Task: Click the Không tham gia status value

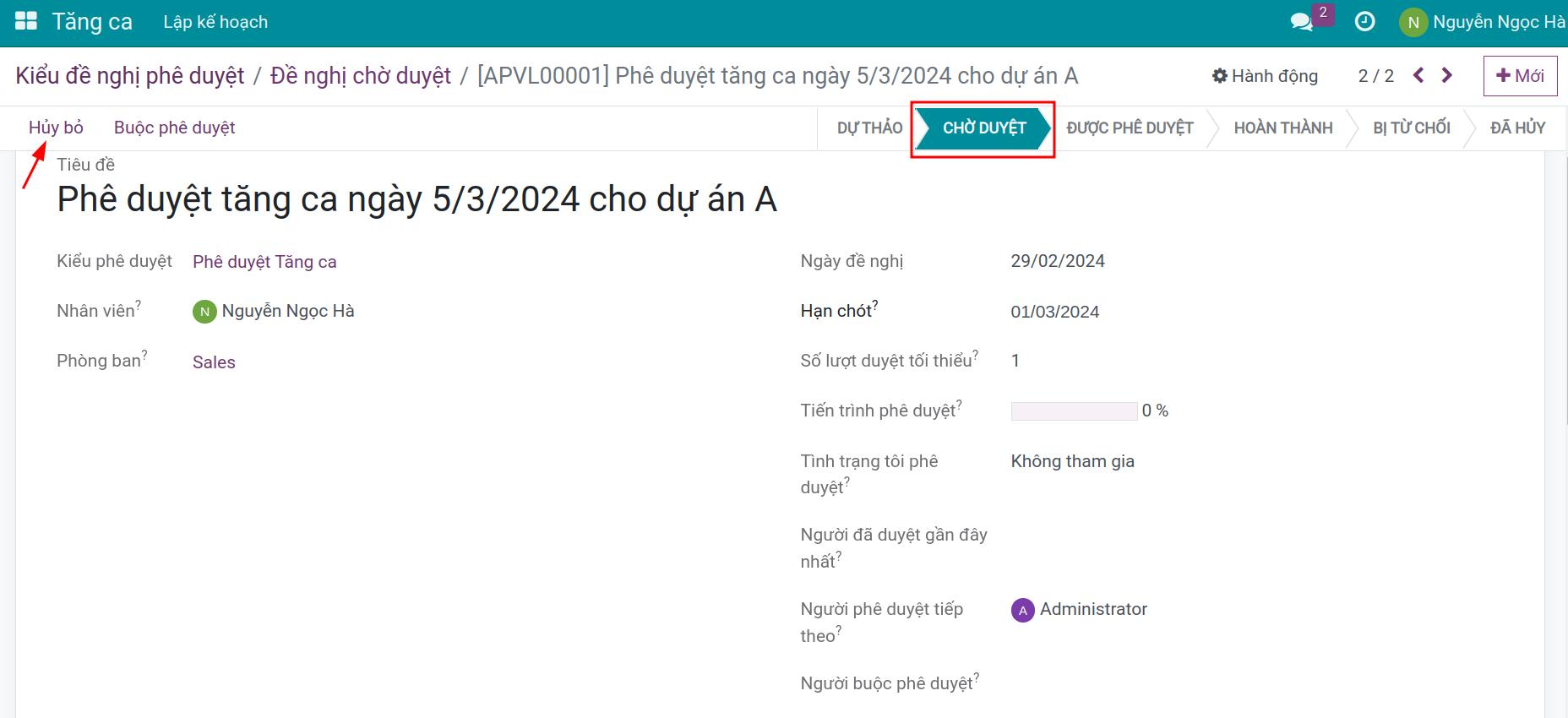Action: point(1072,461)
